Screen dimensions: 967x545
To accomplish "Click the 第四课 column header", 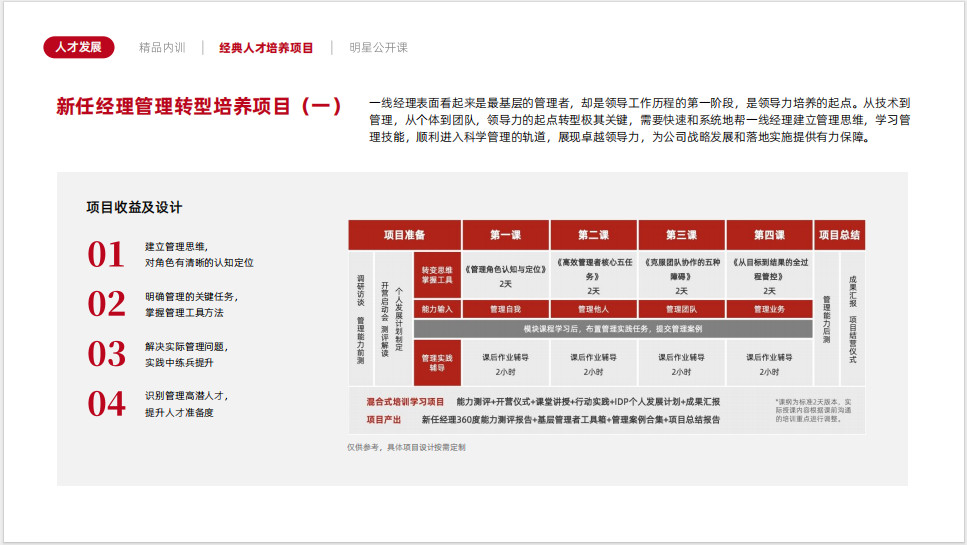I will 769,235.
